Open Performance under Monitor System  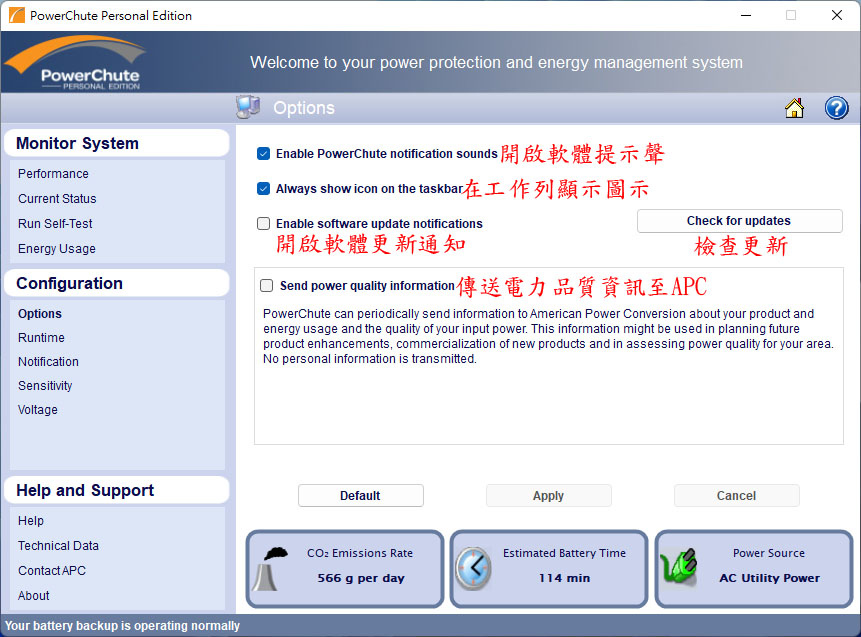pyautogui.click(x=53, y=174)
